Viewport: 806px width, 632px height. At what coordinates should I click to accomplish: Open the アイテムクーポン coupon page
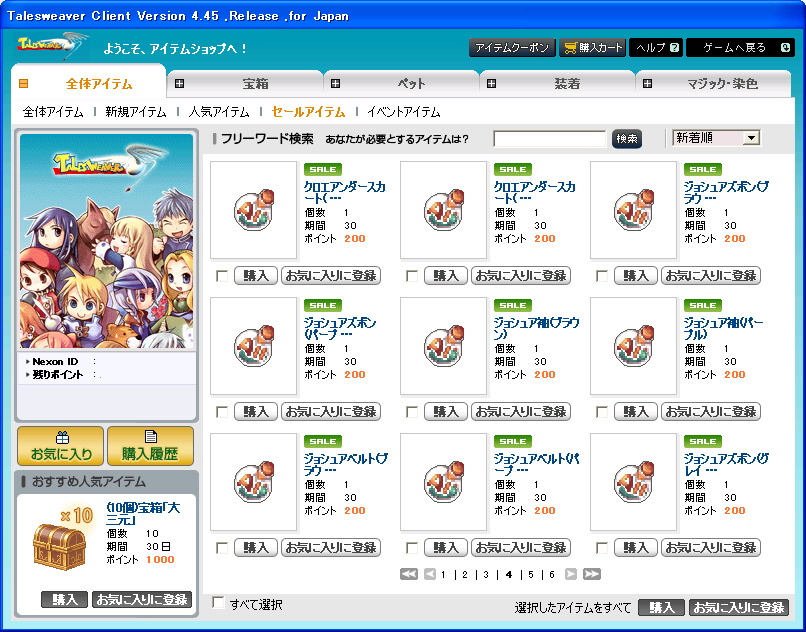511,48
